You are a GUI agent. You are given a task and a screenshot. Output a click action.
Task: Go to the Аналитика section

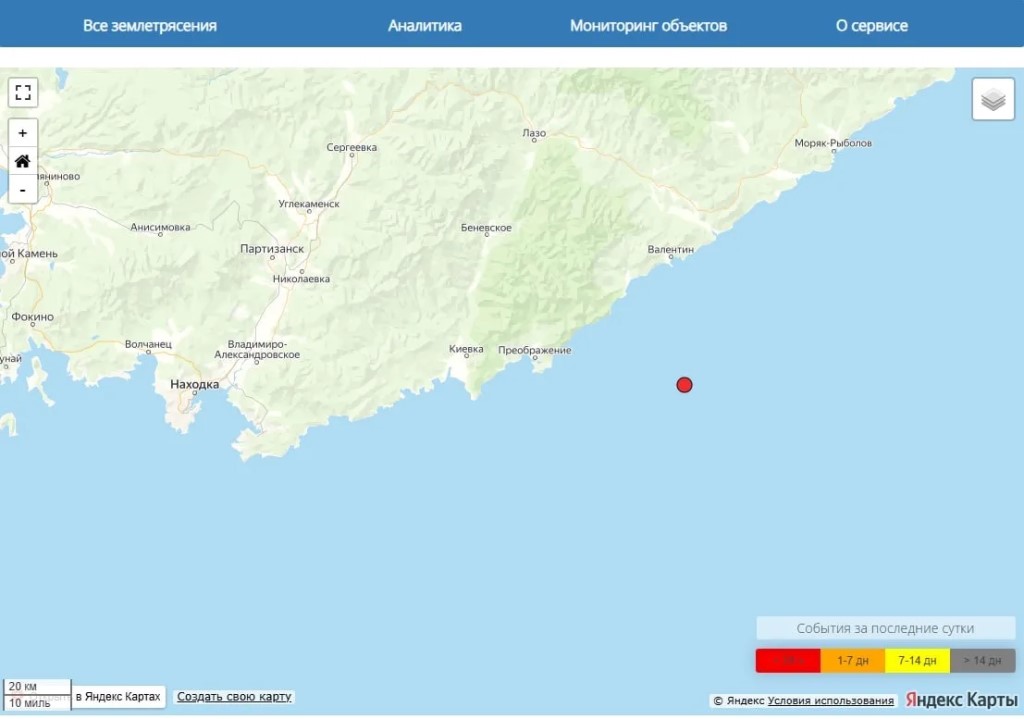[425, 26]
